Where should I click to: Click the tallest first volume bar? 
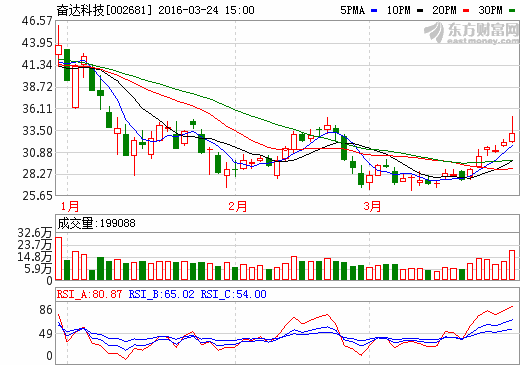tap(58, 259)
